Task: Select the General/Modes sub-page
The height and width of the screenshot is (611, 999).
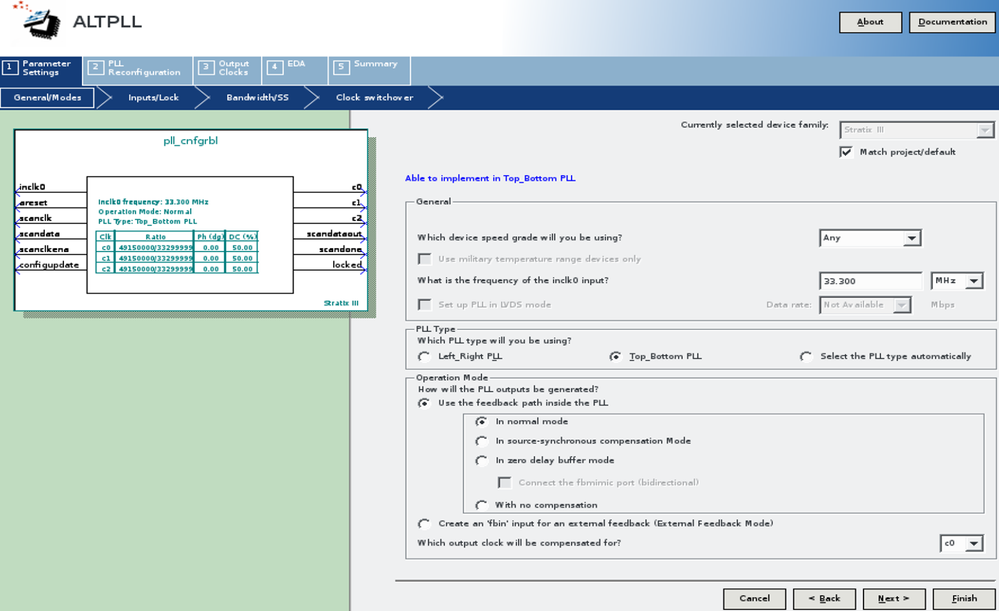Action: pyautogui.click(x=47, y=97)
